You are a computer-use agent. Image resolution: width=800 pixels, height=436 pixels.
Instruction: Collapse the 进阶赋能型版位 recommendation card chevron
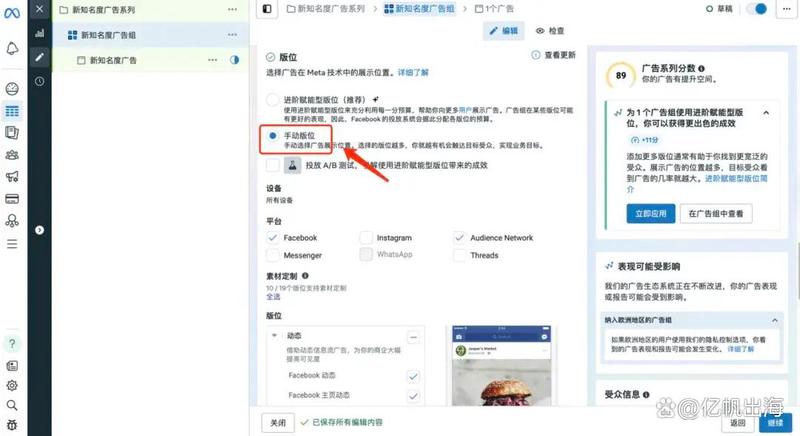(766, 113)
